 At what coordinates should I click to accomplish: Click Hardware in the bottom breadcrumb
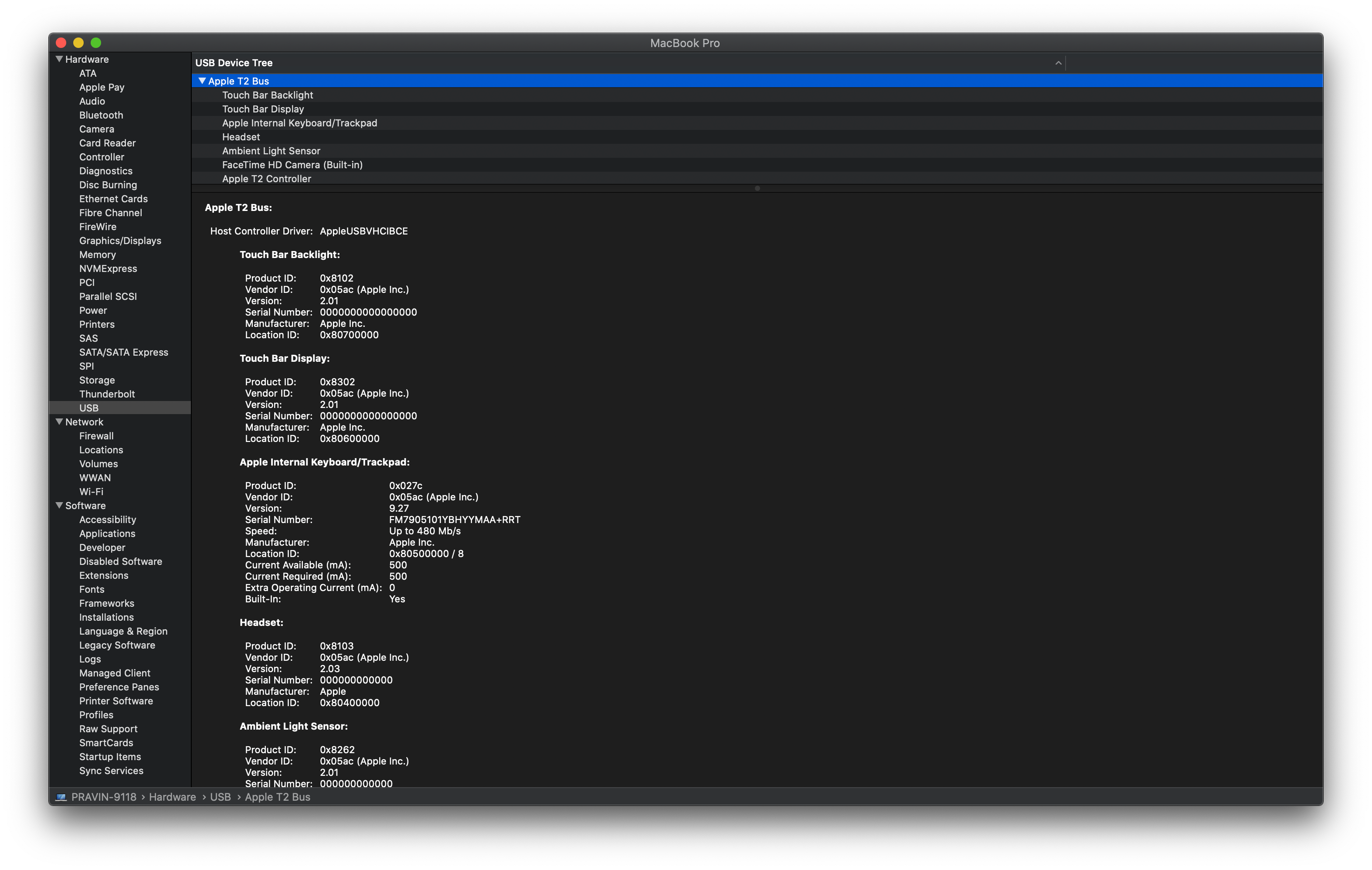[172, 796]
